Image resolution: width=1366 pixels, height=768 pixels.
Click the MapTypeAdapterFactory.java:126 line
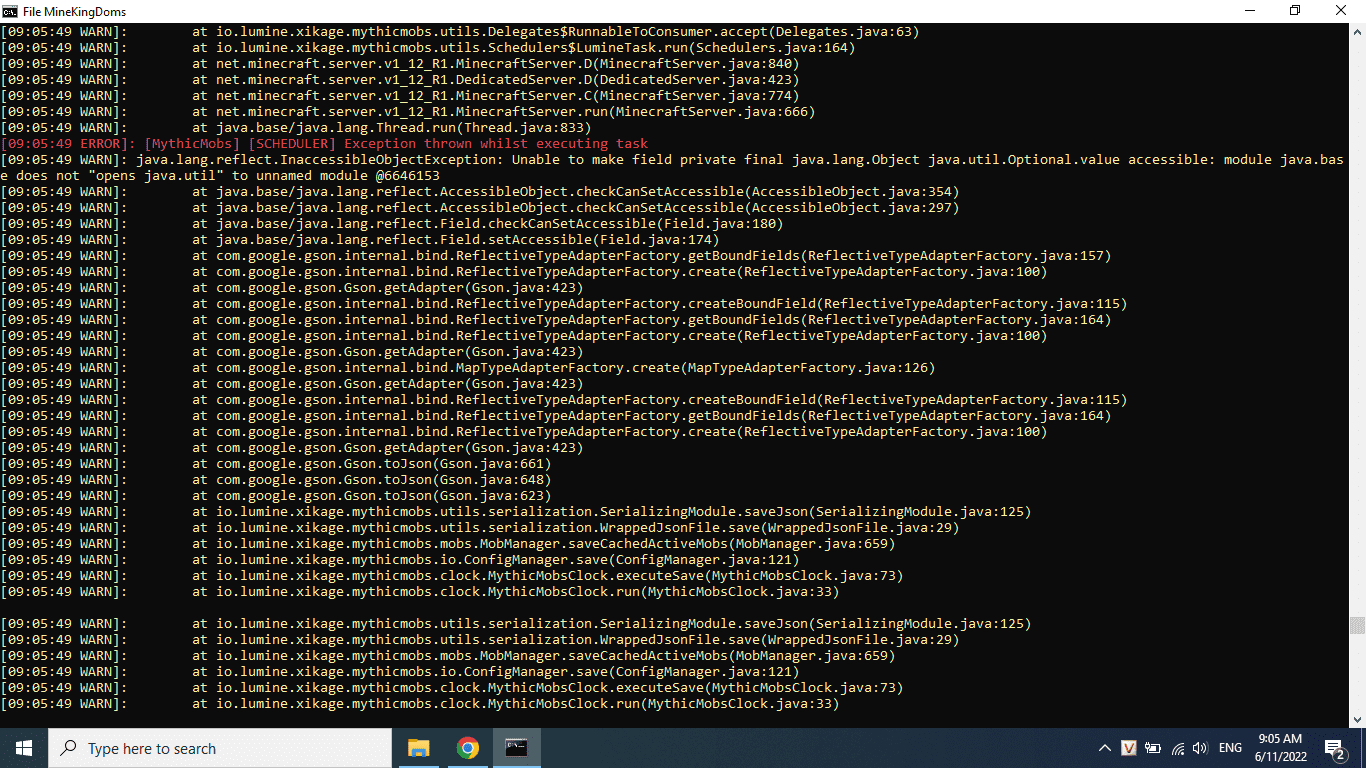click(x=467, y=368)
